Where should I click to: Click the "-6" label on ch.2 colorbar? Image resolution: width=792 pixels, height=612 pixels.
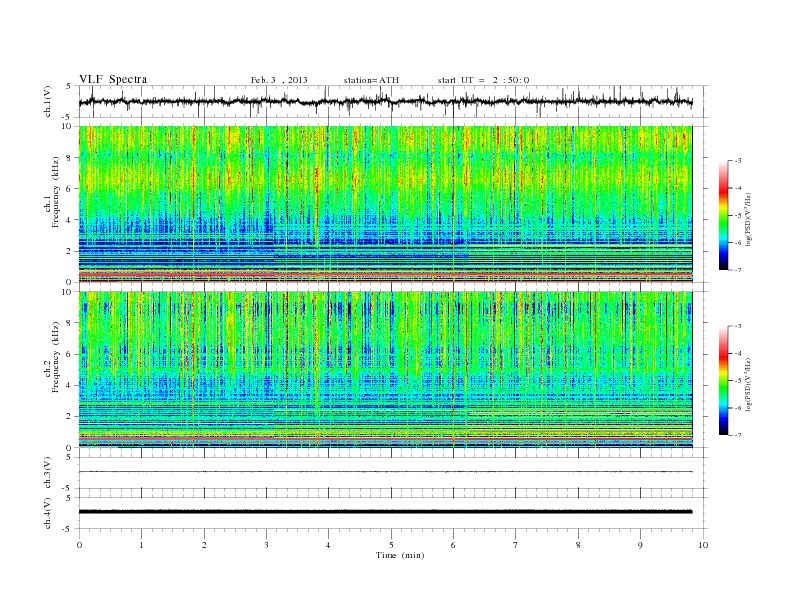(x=738, y=407)
